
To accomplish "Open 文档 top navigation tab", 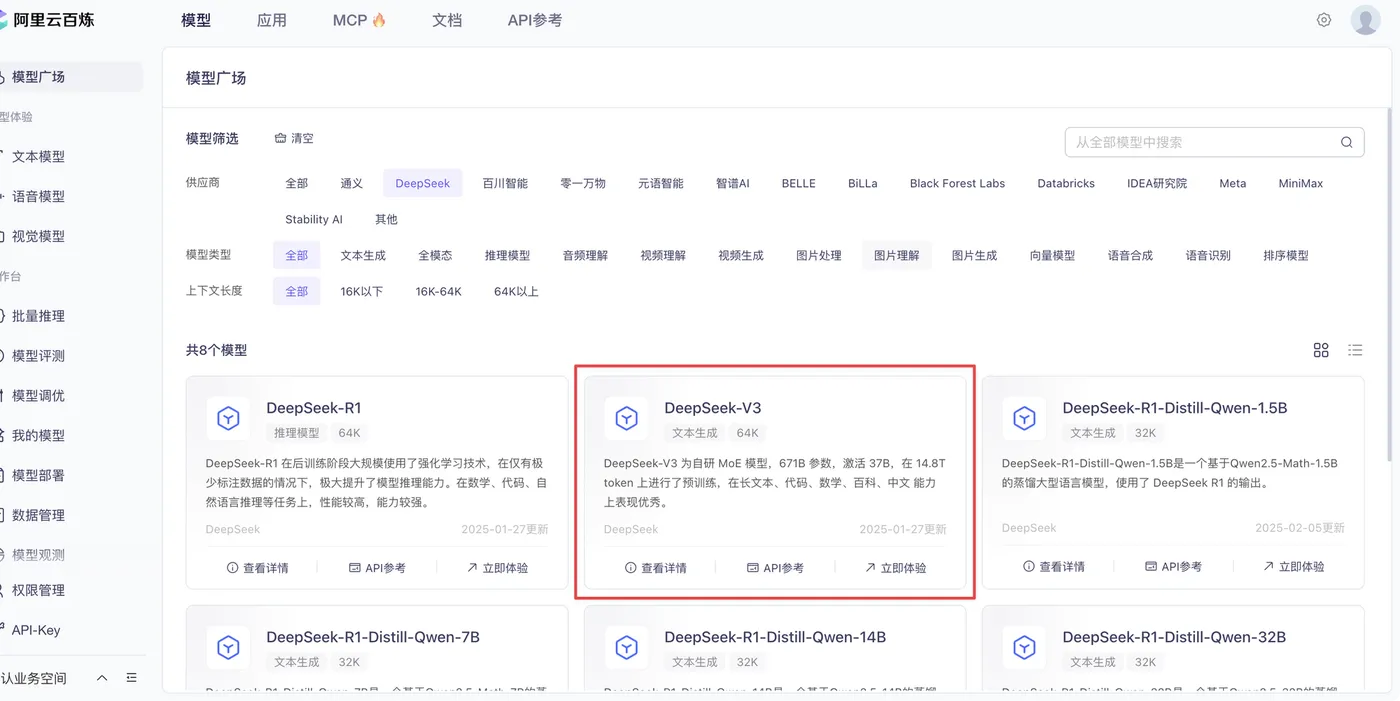I will click(x=447, y=20).
